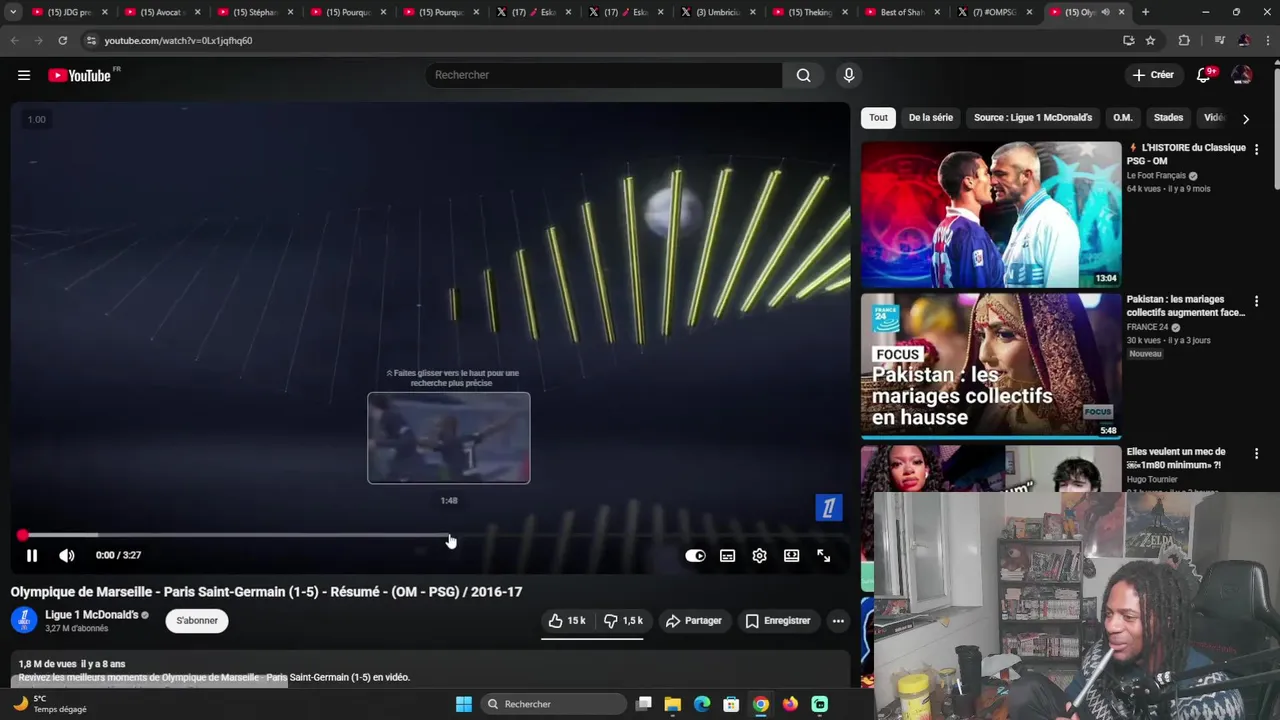Screen dimensions: 1280x720
Task: Subscribe with the S'abonner button
Action: (x=197, y=621)
